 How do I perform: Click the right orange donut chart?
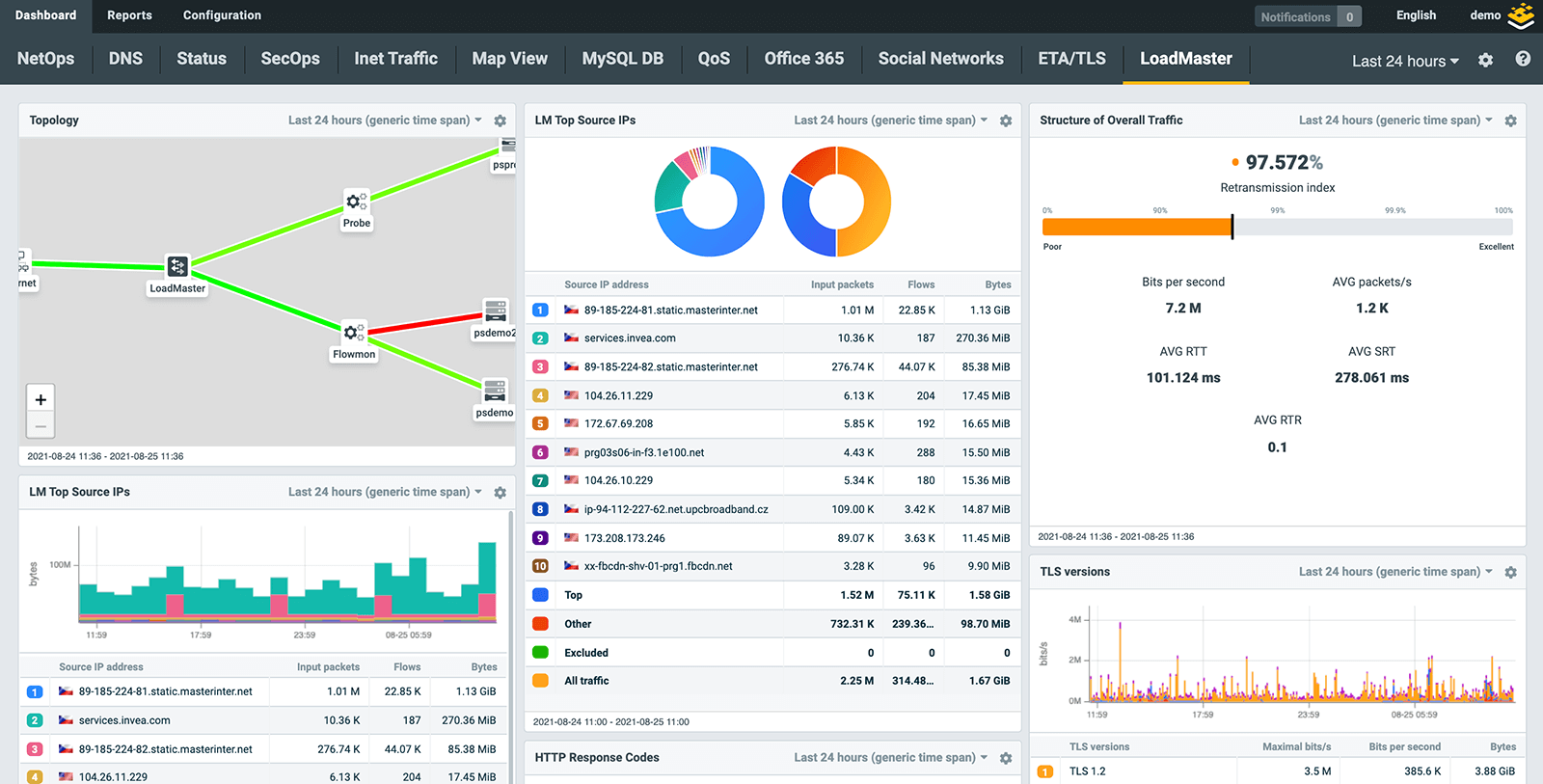click(837, 202)
